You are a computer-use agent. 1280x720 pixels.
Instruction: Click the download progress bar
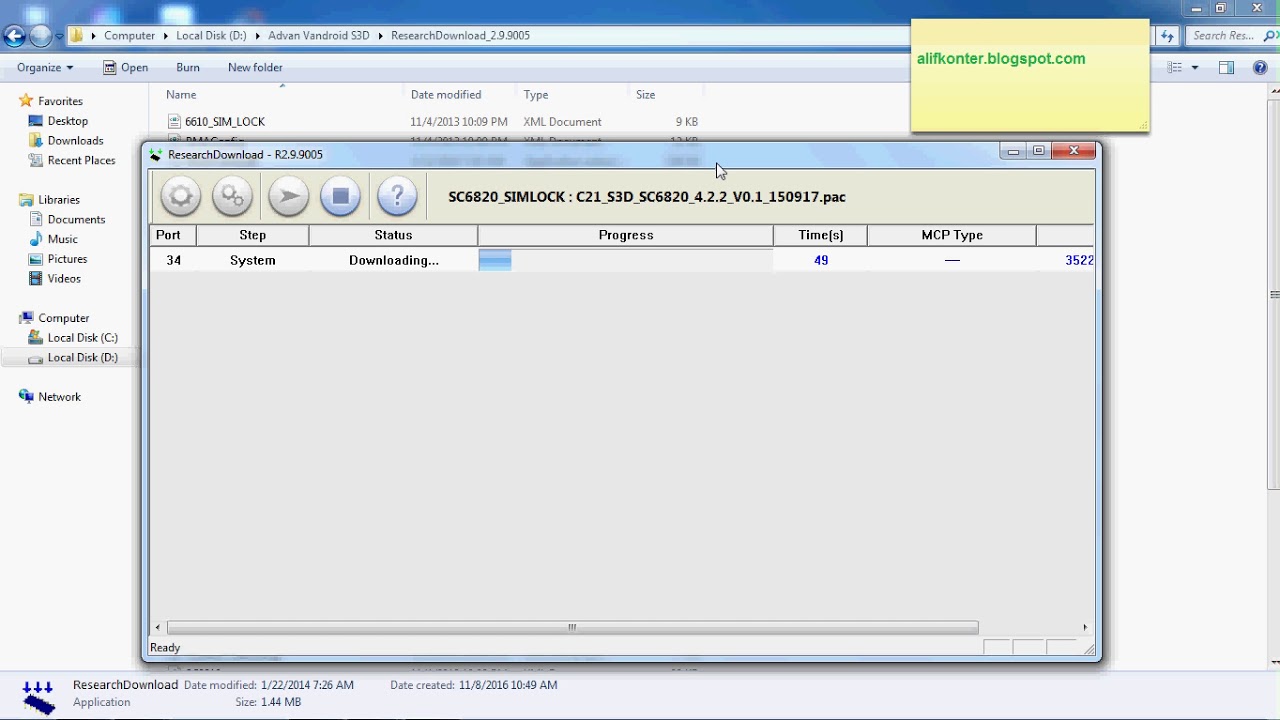626,260
